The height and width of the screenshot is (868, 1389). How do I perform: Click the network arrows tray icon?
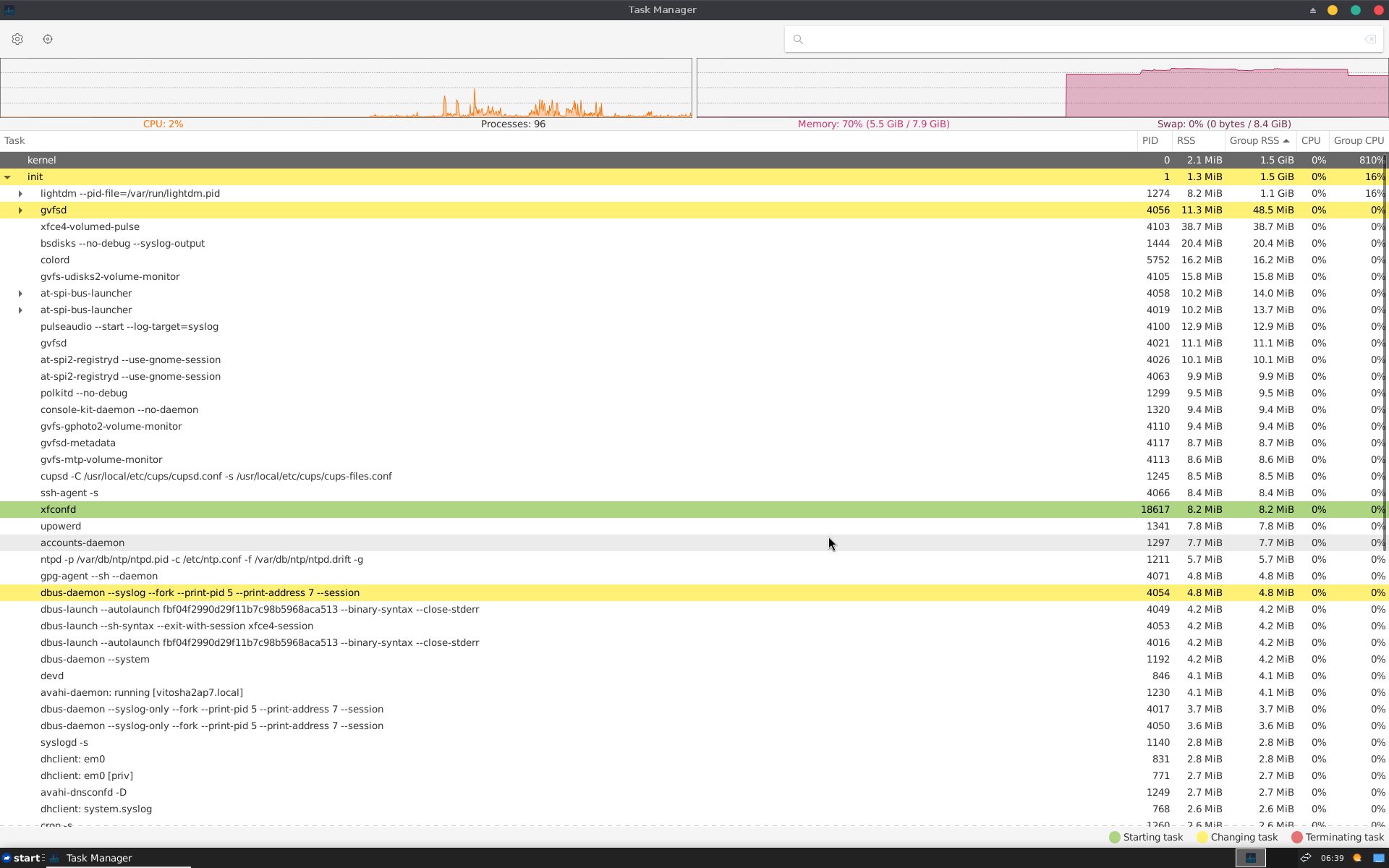[1306, 858]
